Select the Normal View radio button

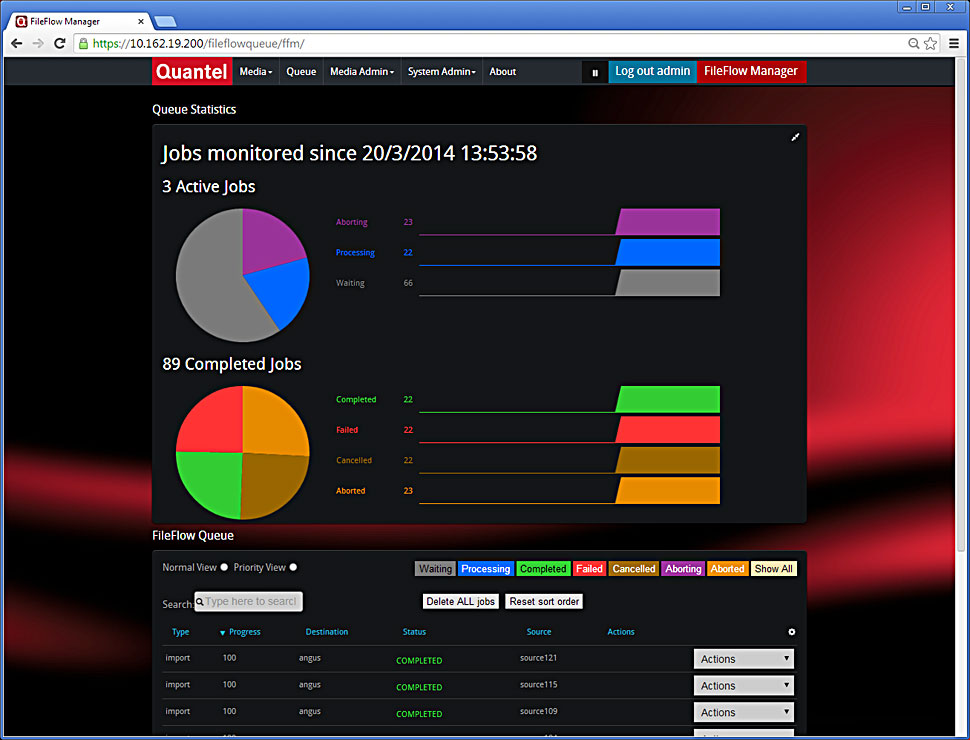pyautogui.click(x=224, y=567)
